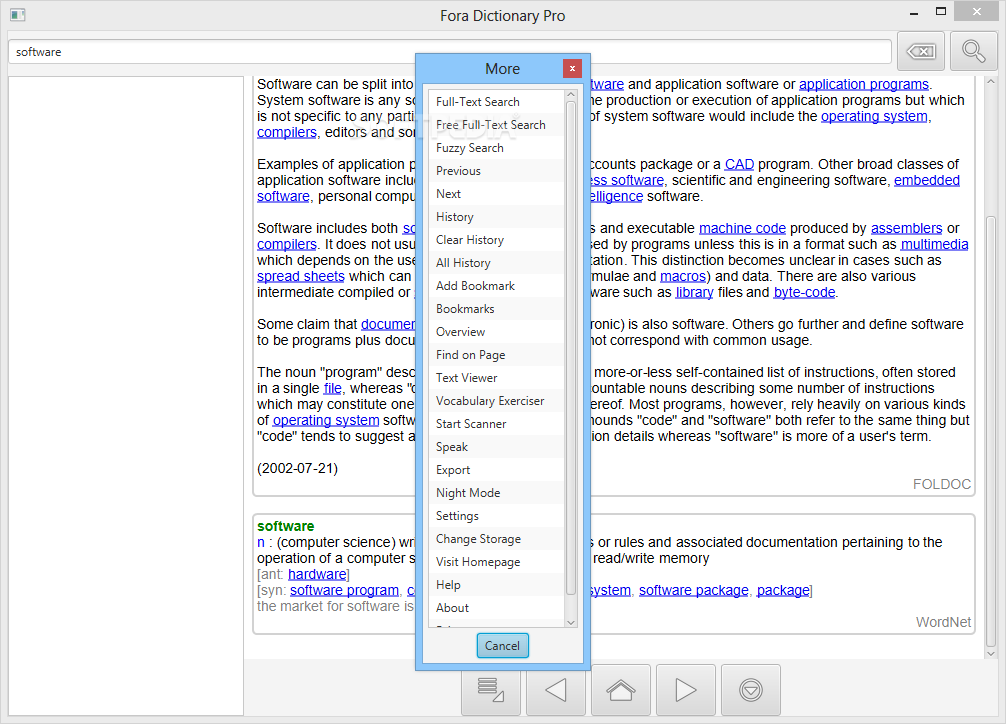Open Help from the More list
1006x724 pixels.
pos(496,585)
